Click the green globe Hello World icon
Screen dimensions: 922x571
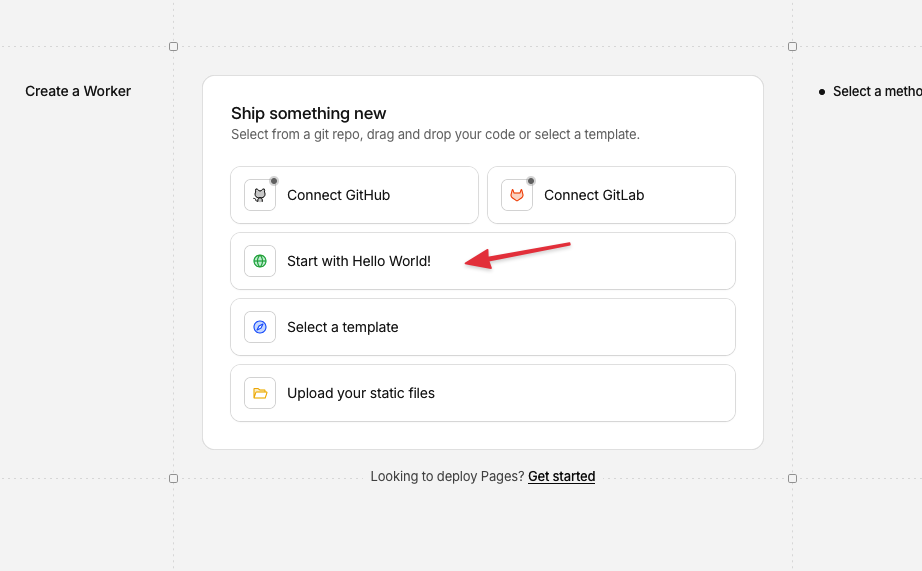(260, 261)
